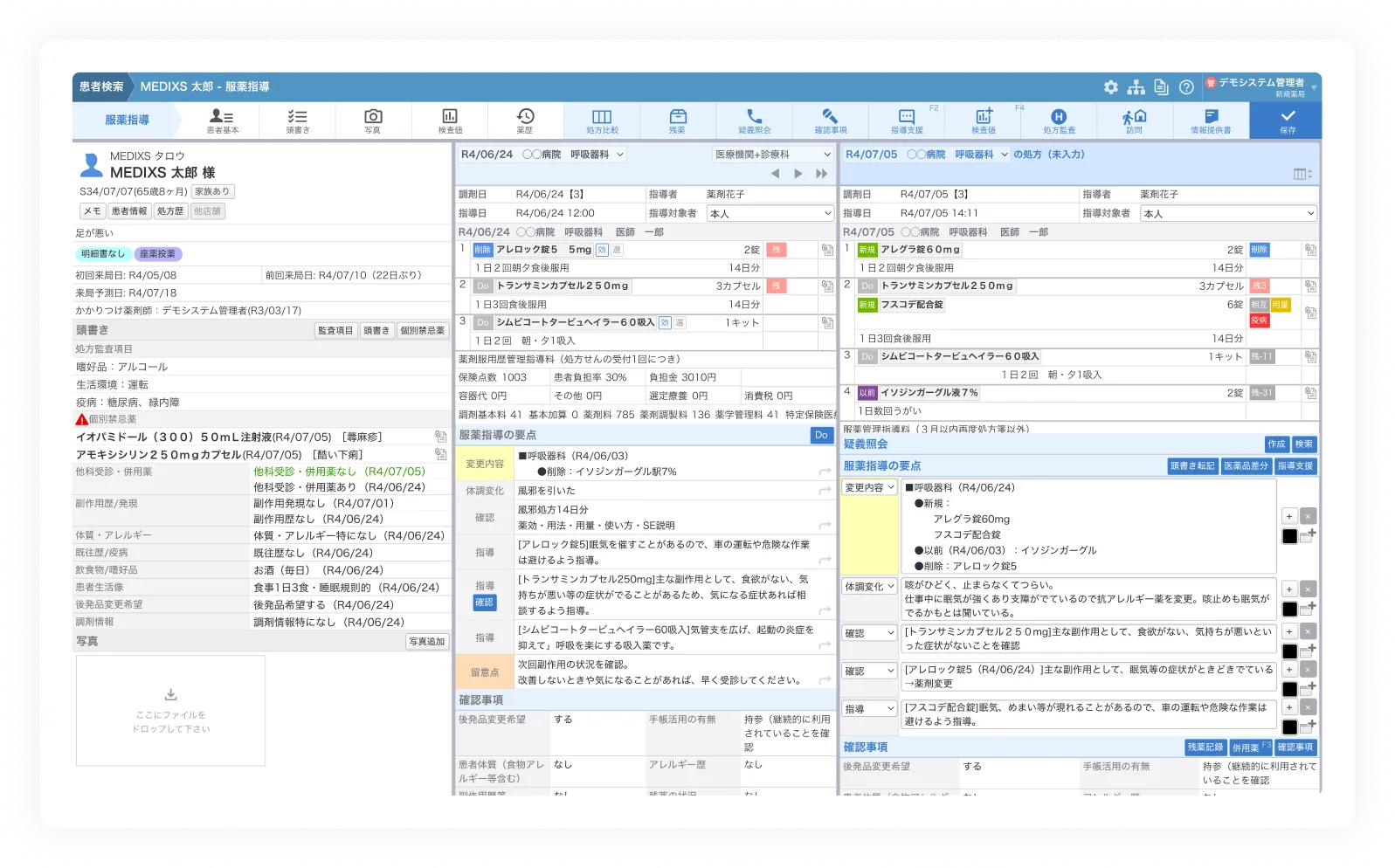Click the メモ button under patient name
The width and height of the screenshot is (1395, 868).
click(93, 211)
